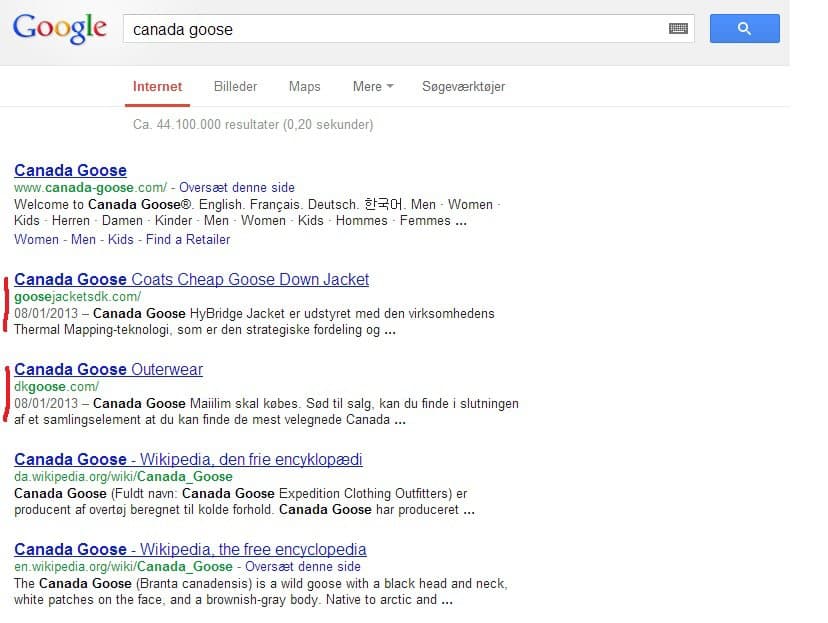Open Søgeværktøjer search tools

pyautogui.click(x=463, y=87)
